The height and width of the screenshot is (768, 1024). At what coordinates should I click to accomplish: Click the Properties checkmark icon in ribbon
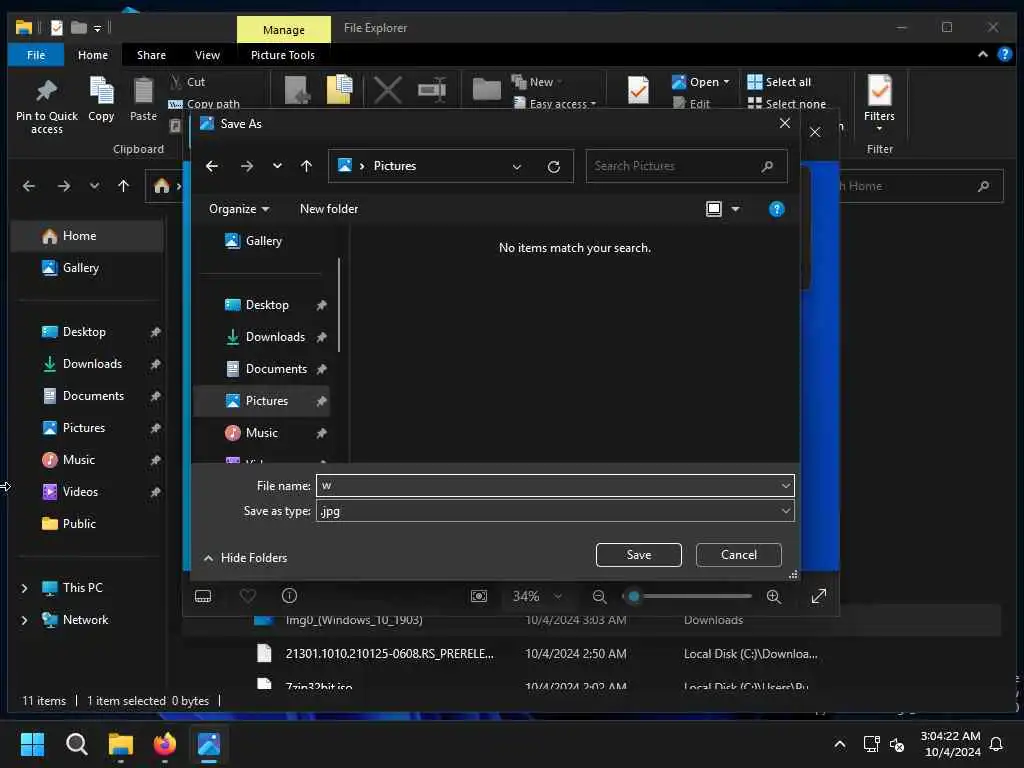point(638,90)
